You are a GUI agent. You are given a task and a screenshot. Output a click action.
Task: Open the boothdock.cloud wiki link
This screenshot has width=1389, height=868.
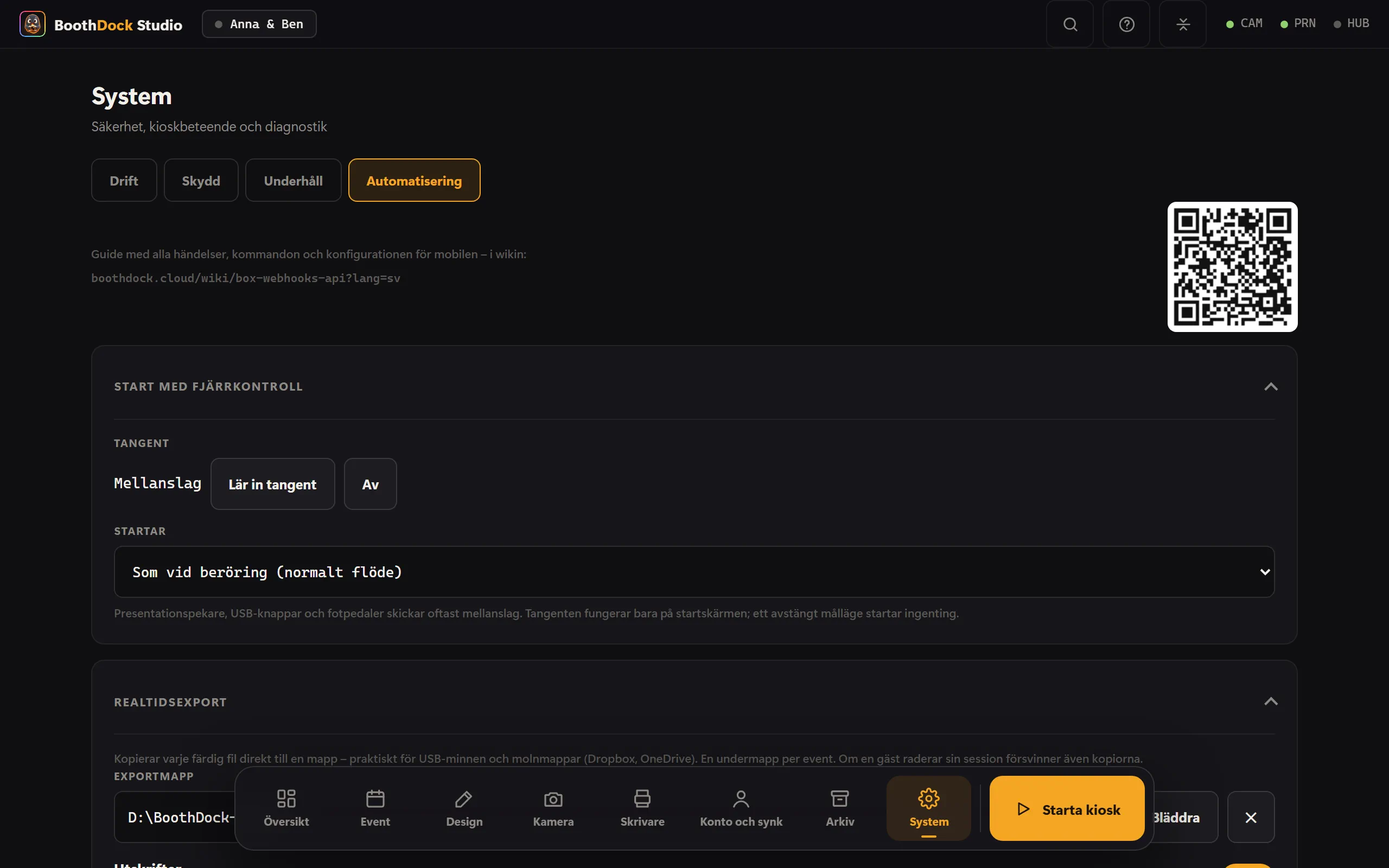pyautogui.click(x=246, y=278)
